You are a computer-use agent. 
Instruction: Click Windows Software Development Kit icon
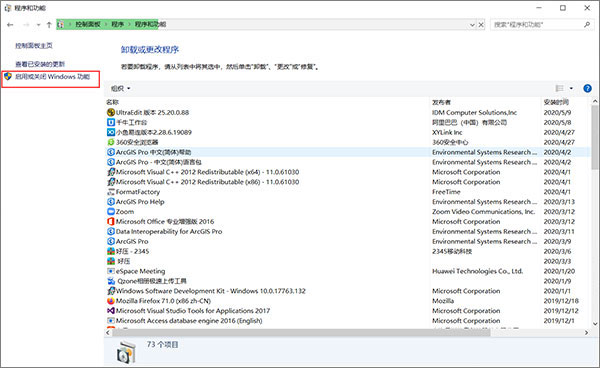coord(111,291)
